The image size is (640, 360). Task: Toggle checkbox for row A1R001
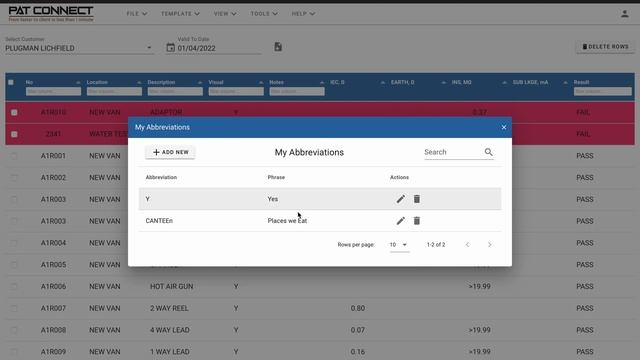[14, 156]
